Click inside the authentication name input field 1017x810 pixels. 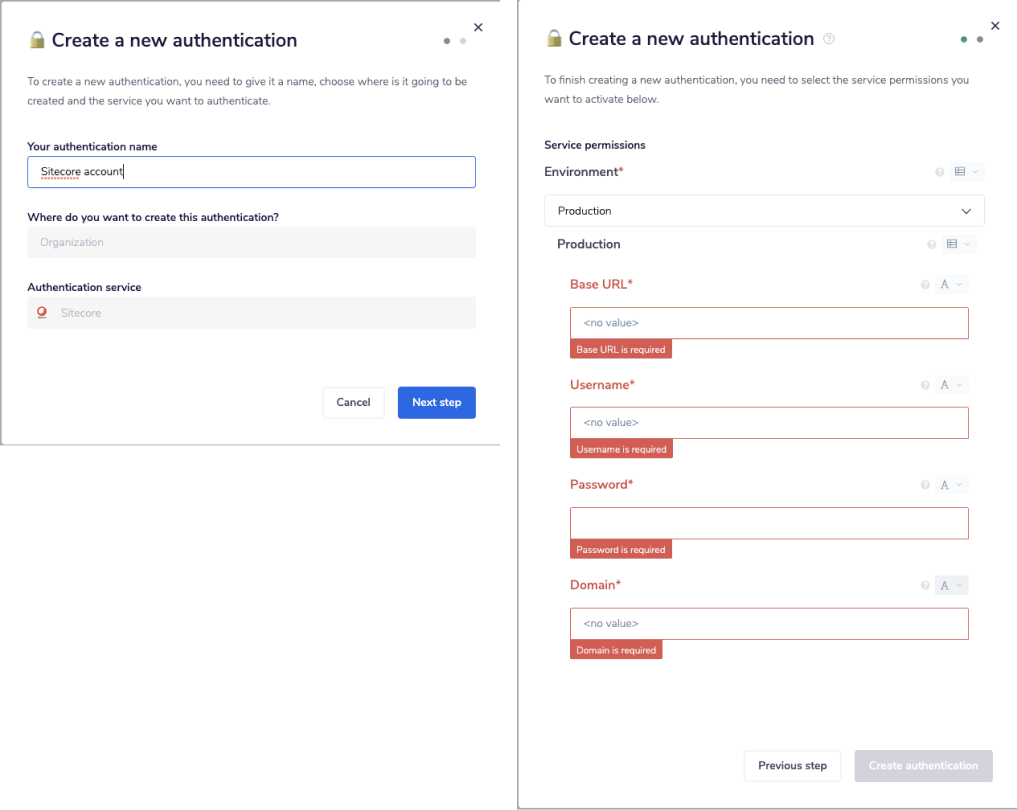[x=250, y=171]
